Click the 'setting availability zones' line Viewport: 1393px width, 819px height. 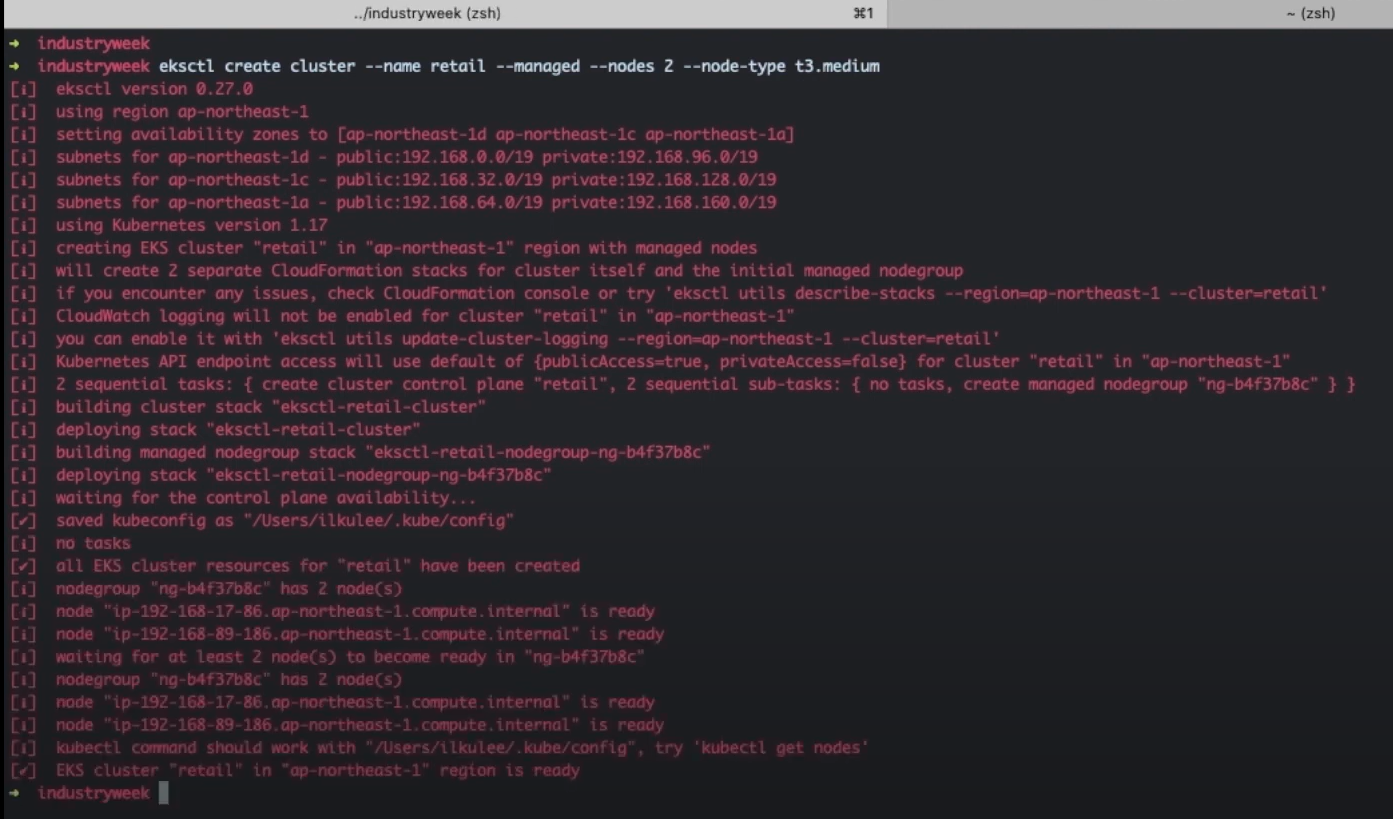pyautogui.click(x=401, y=134)
